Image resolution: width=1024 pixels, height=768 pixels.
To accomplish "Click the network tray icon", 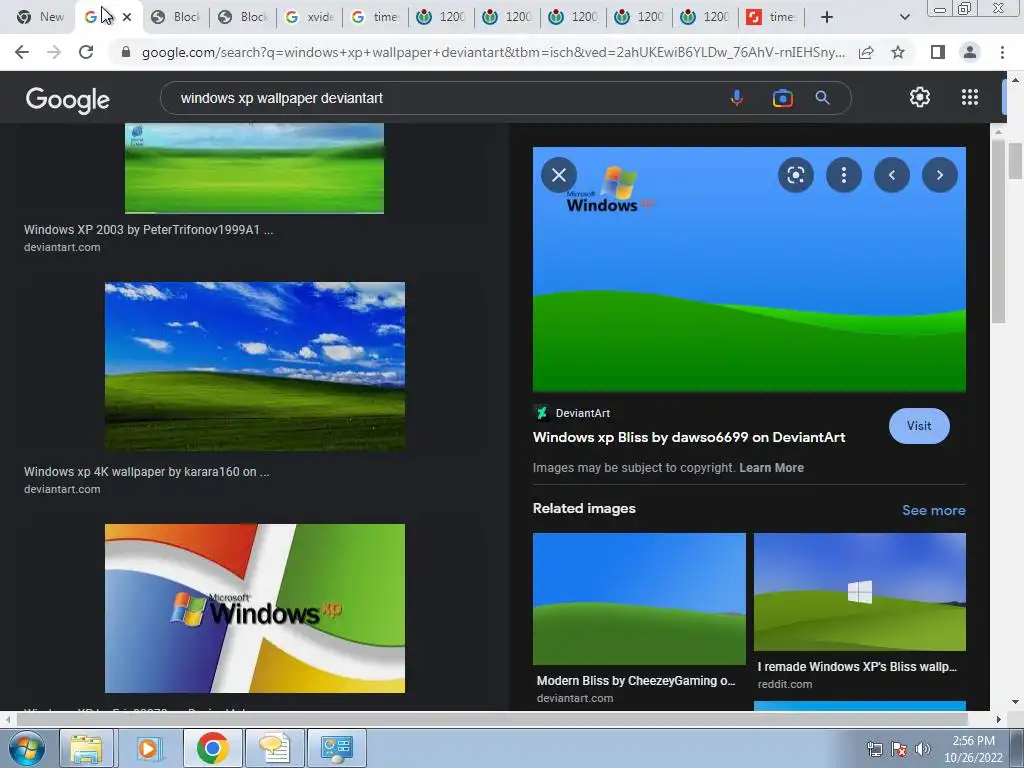I will tap(874, 749).
